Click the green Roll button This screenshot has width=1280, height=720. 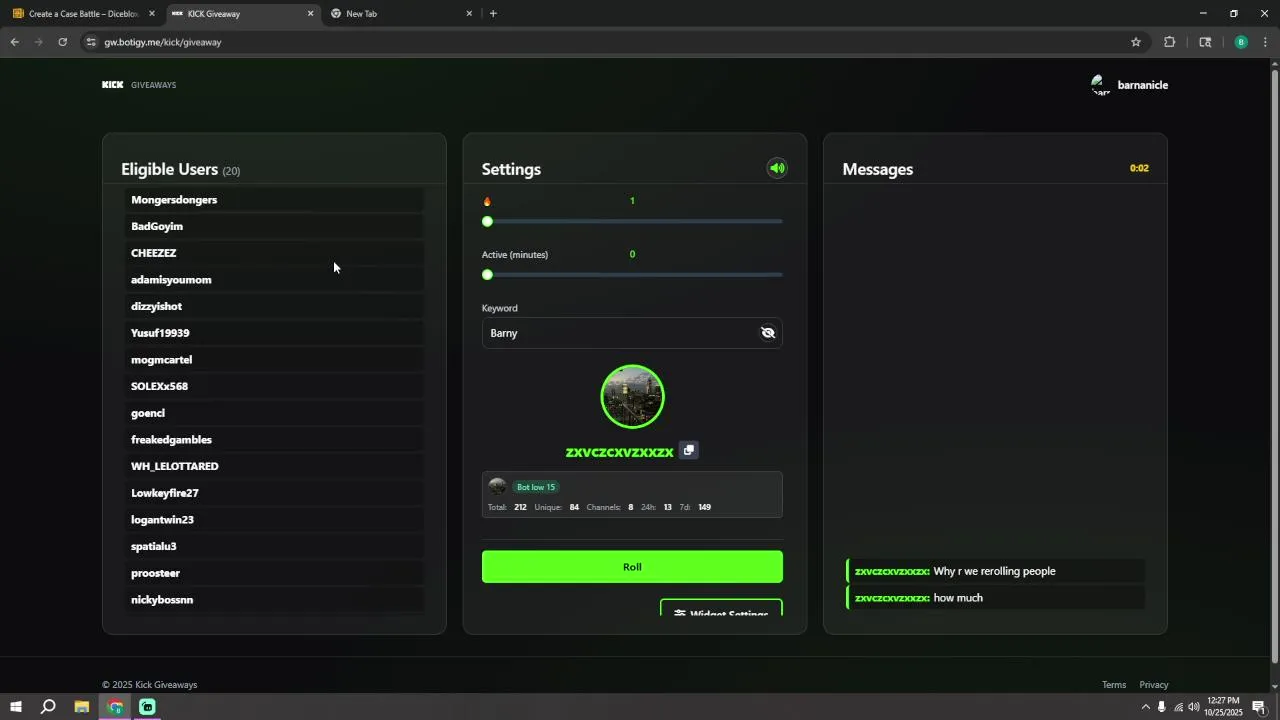632,567
